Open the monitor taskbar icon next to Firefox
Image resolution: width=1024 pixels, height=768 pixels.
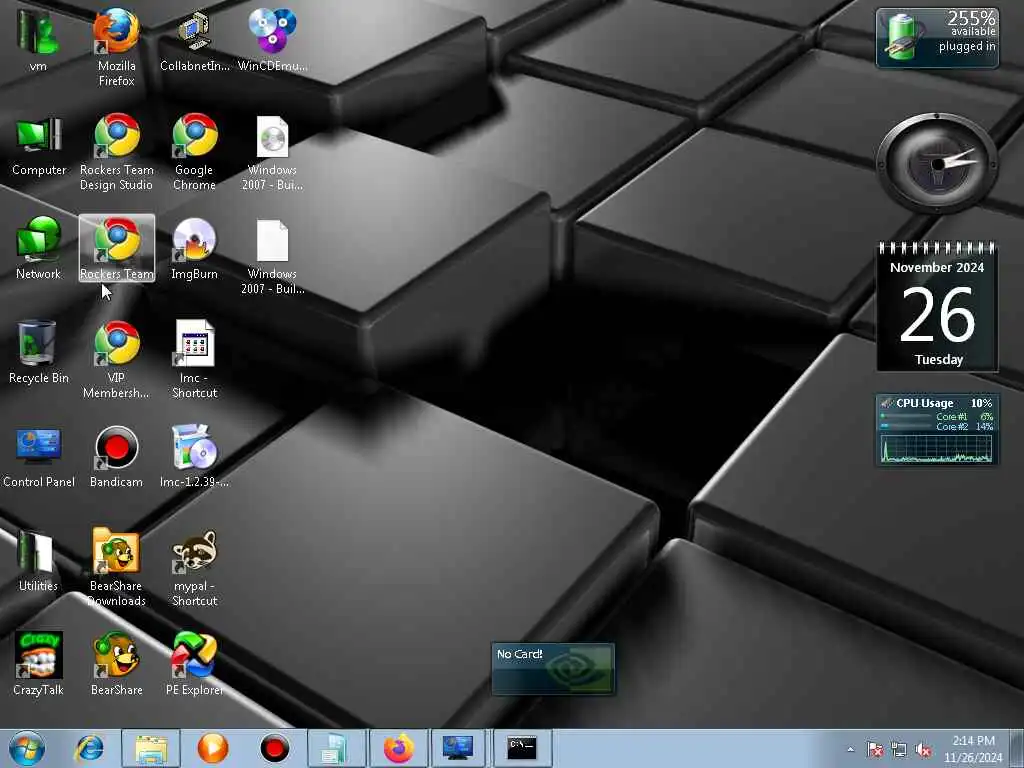[458, 748]
